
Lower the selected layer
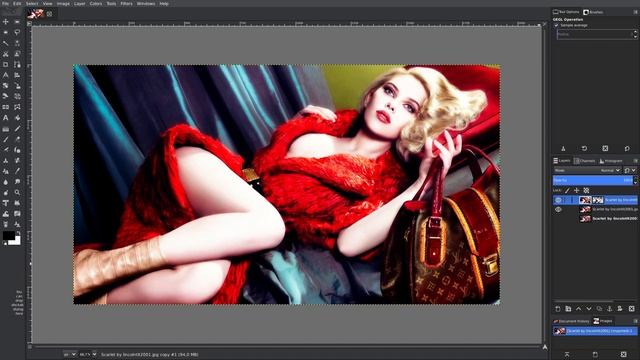[x=589, y=309]
